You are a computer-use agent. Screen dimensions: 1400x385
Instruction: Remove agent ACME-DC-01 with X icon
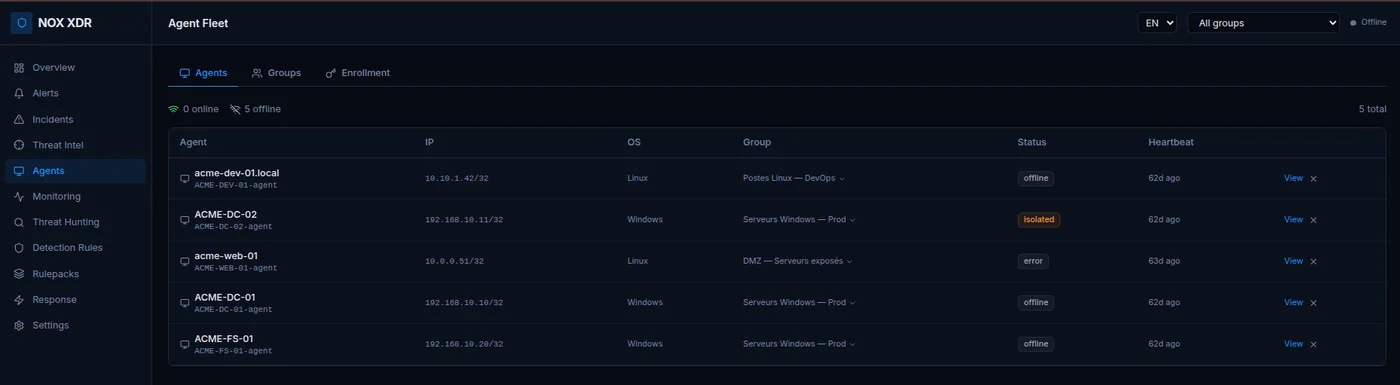[x=1313, y=303]
